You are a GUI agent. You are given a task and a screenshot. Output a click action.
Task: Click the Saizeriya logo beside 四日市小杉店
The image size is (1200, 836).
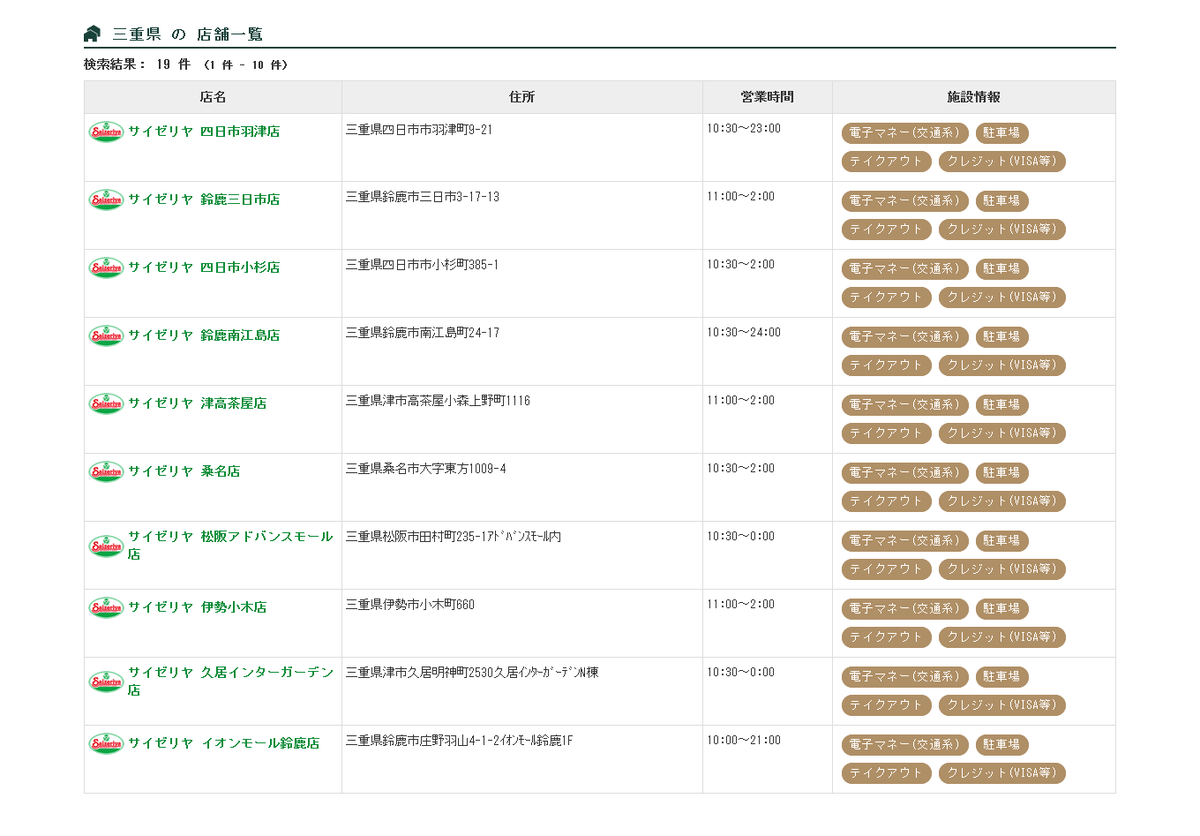[x=106, y=267]
